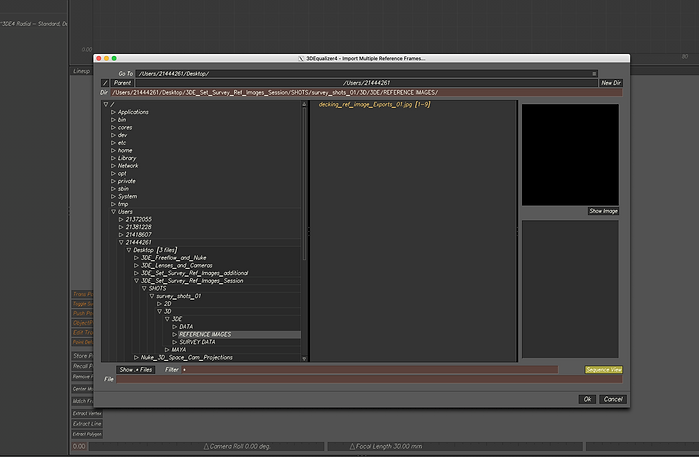Image resolution: width=699 pixels, height=457 pixels.
Task: Click Extract Polygon in main window
Action: pos(87,434)
